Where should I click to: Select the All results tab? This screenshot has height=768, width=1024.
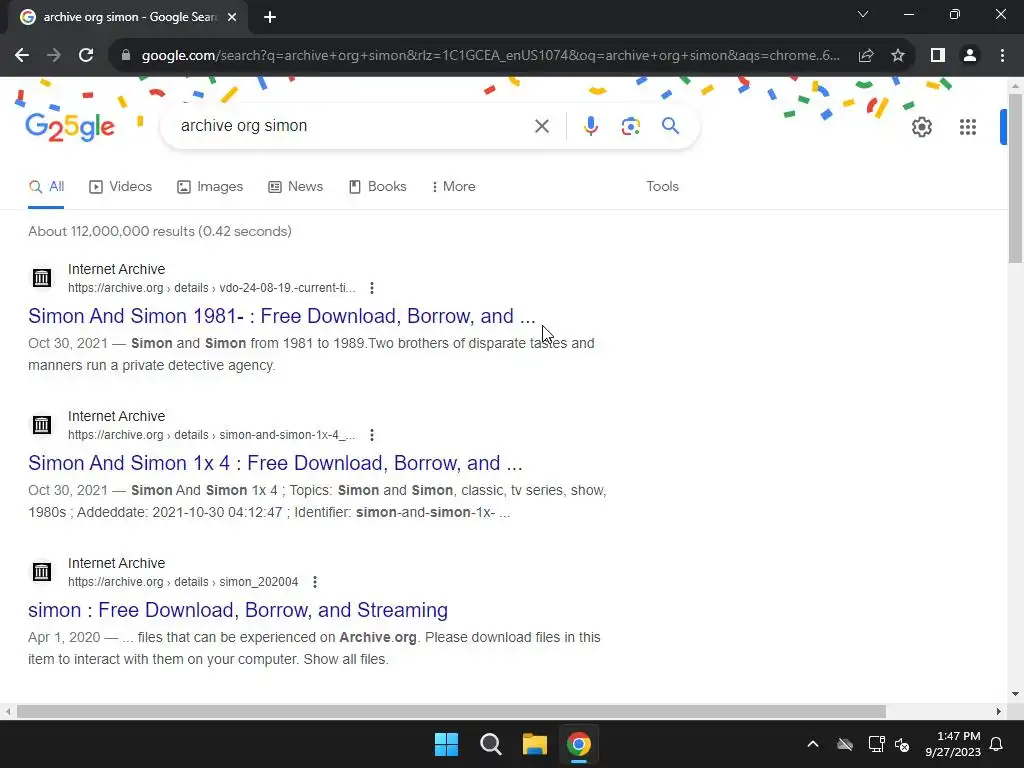point(46,187)
